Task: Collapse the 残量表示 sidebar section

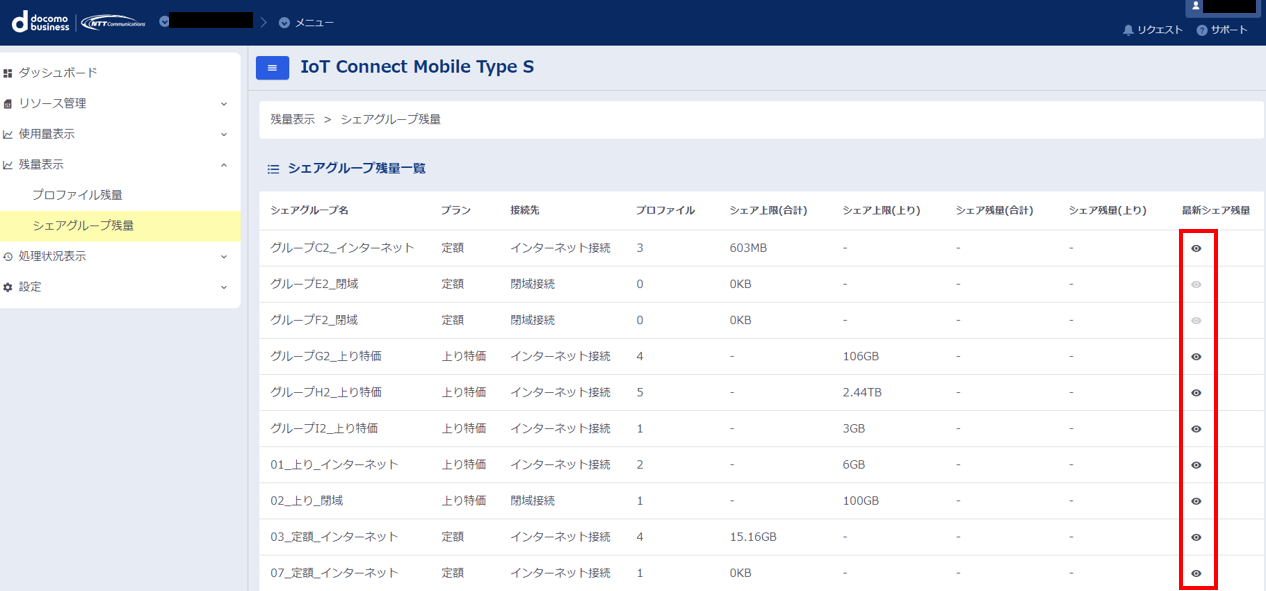Action: [x=120, y=164]
